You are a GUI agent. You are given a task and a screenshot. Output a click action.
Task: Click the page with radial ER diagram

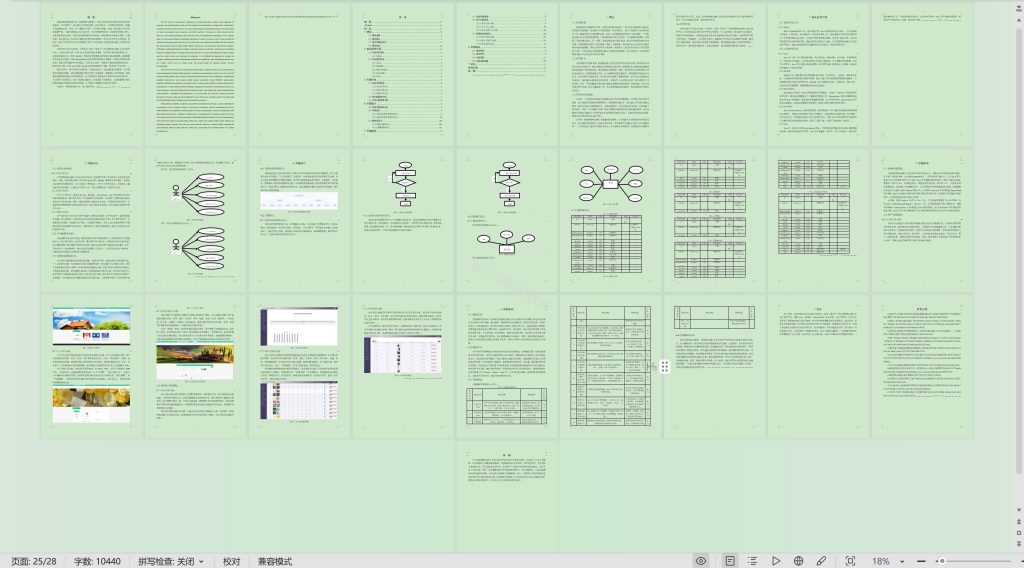pos(611,221)
